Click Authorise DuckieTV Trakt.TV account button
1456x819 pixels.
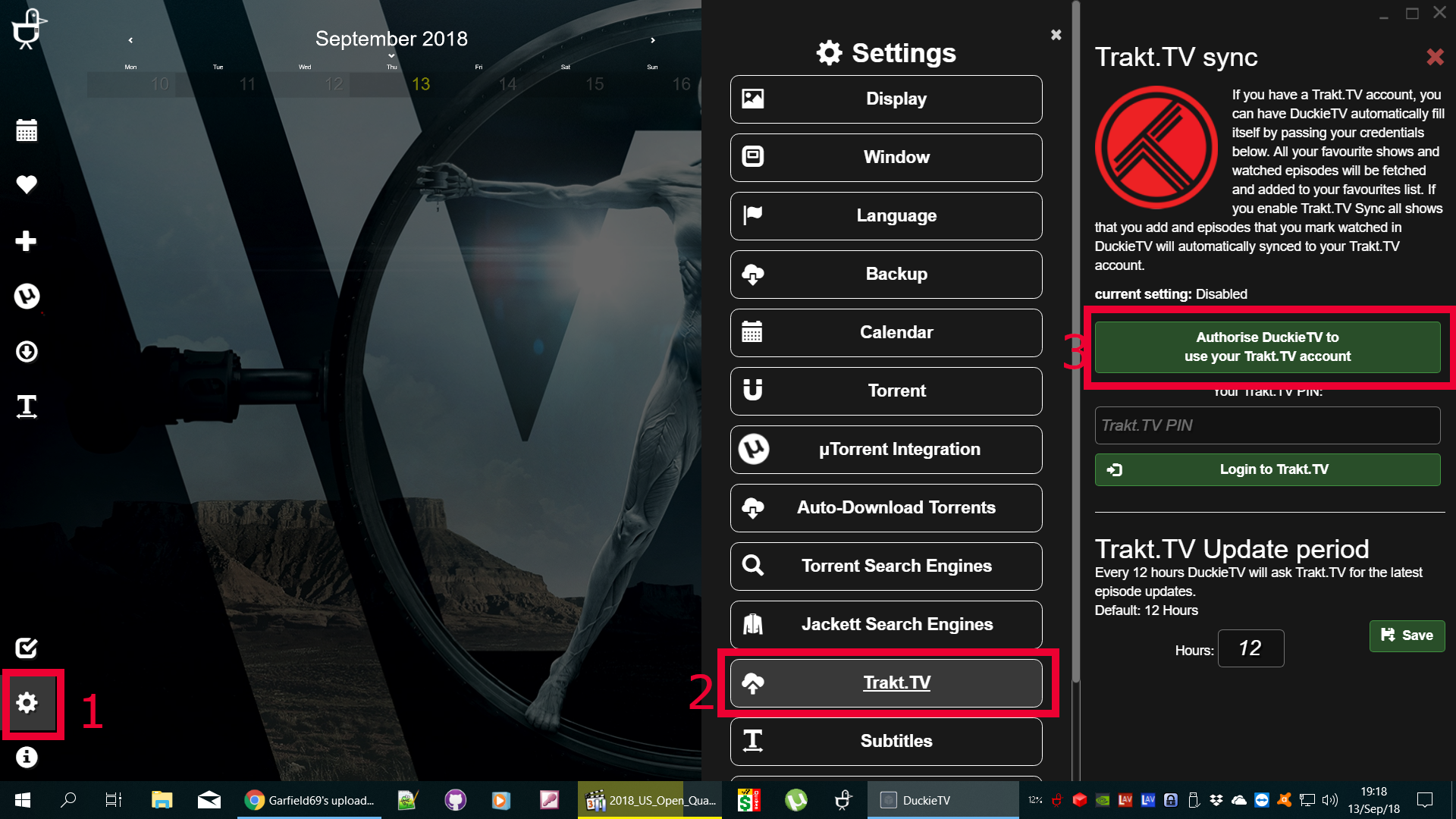(x=1267, y=347)
